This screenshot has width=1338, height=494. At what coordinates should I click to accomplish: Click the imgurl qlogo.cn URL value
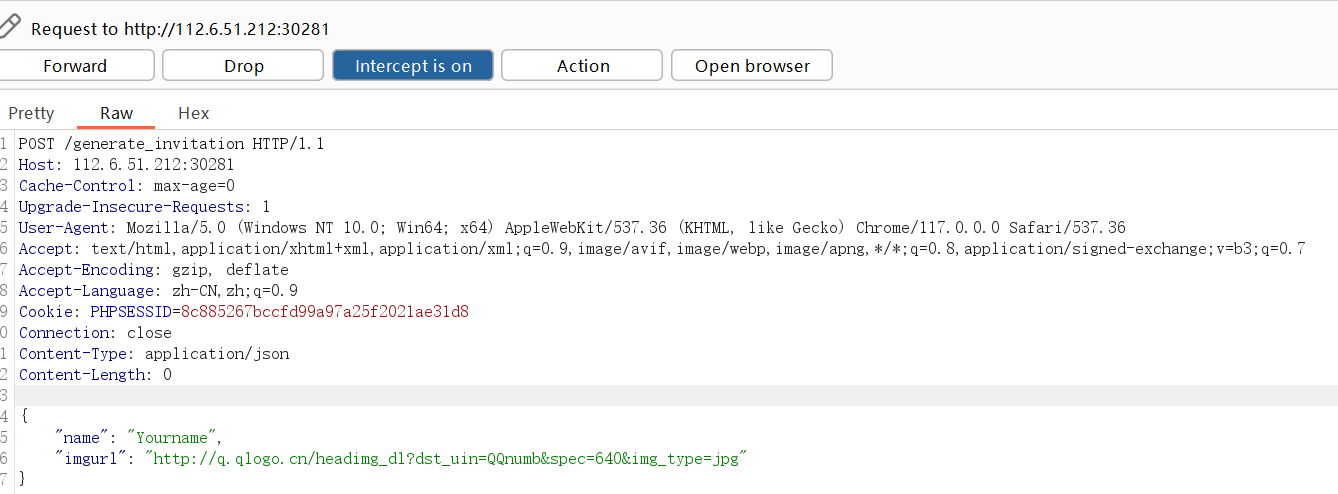(x=446, y=459)
